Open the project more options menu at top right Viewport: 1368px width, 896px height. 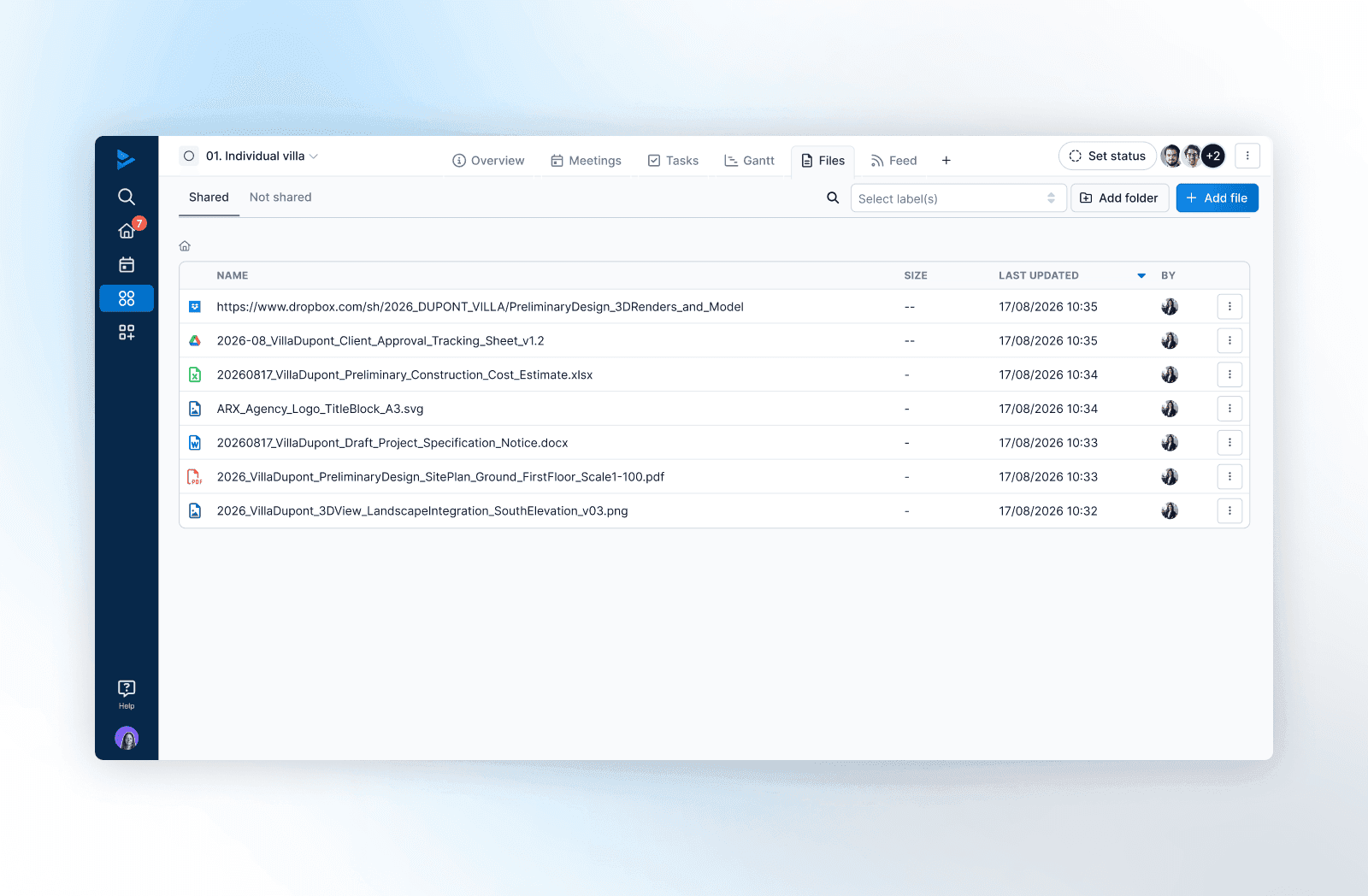point(1247,156)
